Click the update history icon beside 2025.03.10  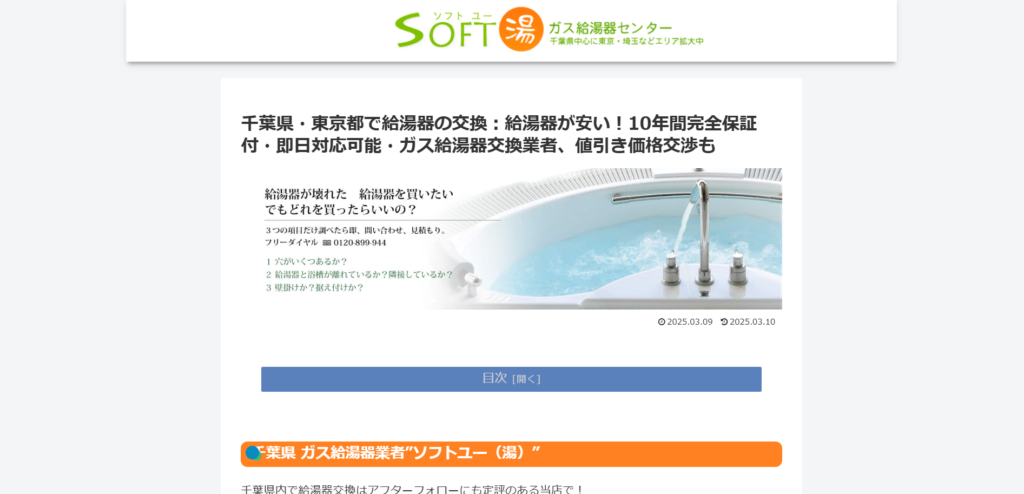(724, 322)
